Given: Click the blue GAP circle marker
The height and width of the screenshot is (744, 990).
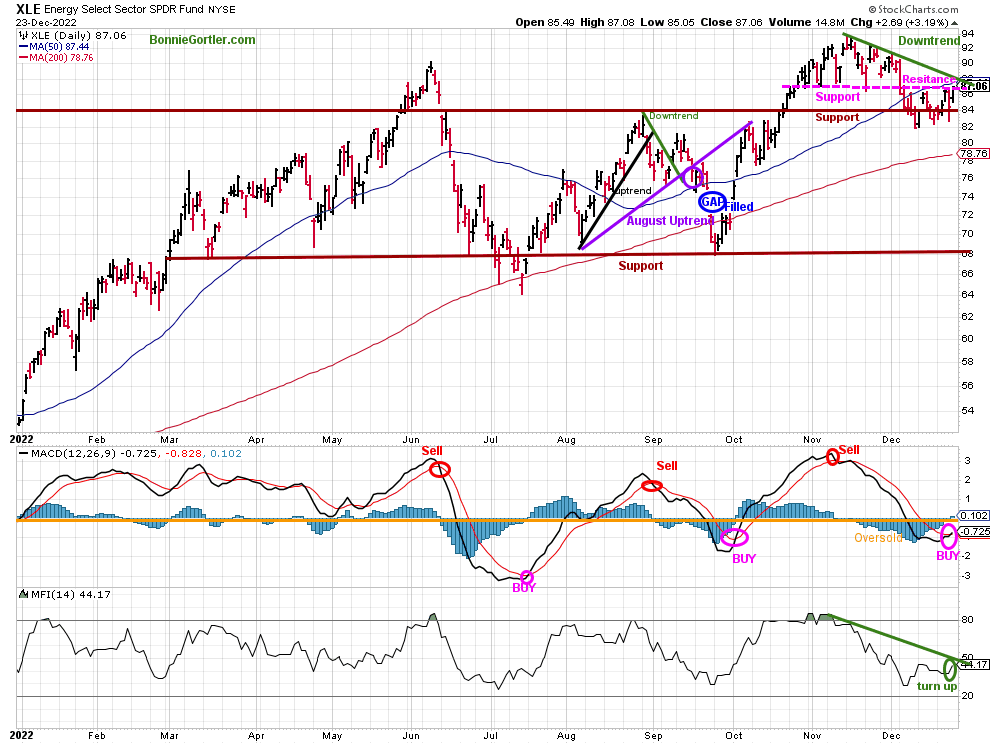Looking at the screenshot, I should pyautogui.click(x=712, y=201).
